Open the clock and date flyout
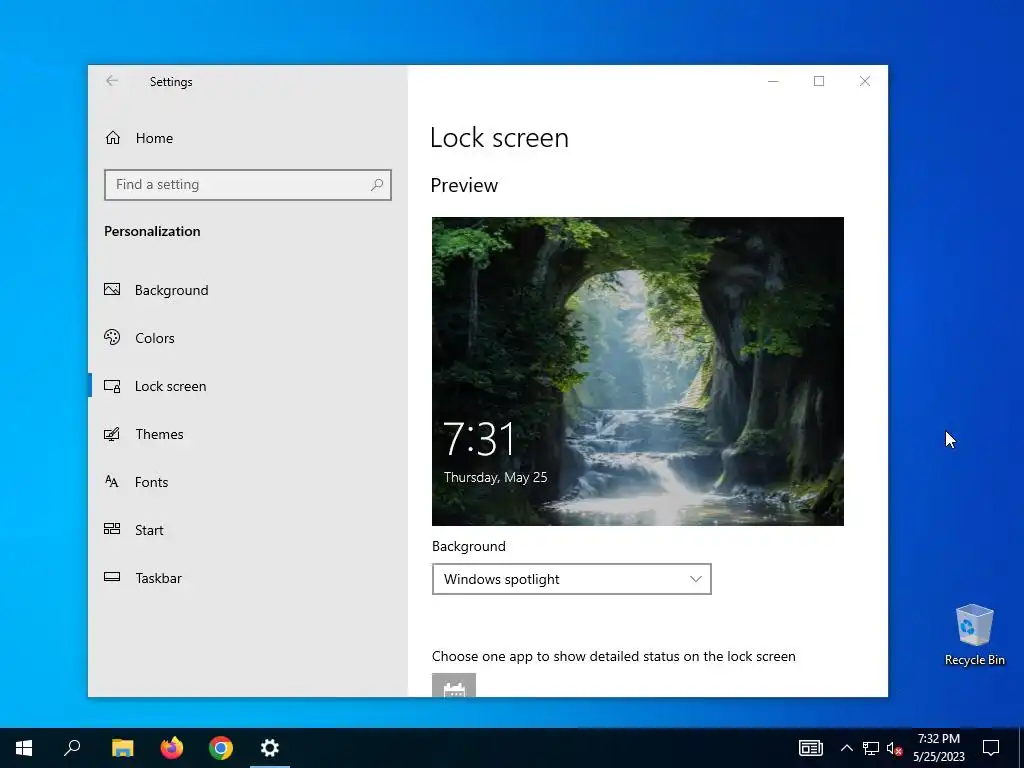The width and height of the screenshot is (1024, 768). 939,748
